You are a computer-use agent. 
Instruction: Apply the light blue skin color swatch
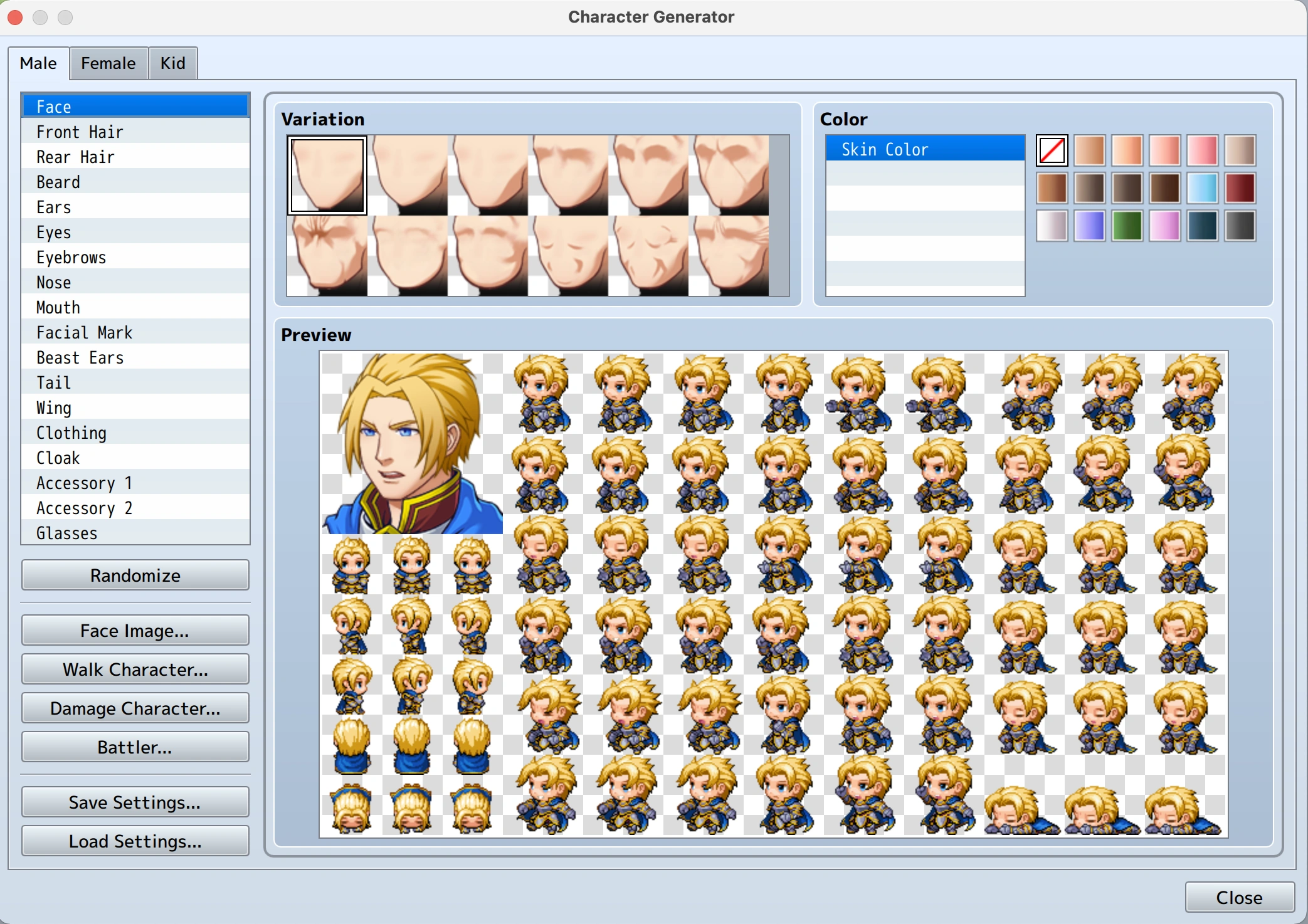coord(1202,188)
